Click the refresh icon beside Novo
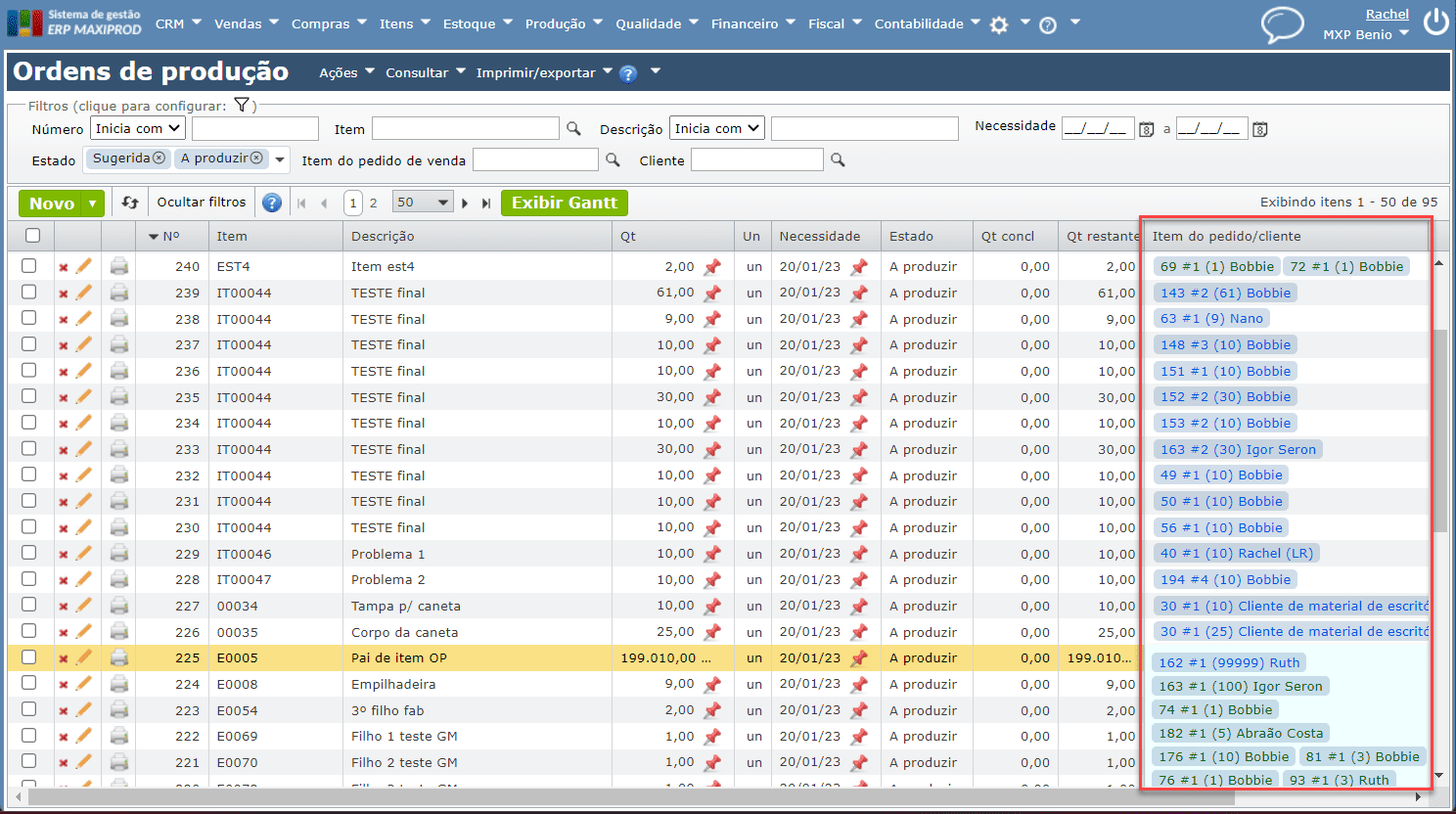This screenshot has width=1456, height=814. point(130,203)
